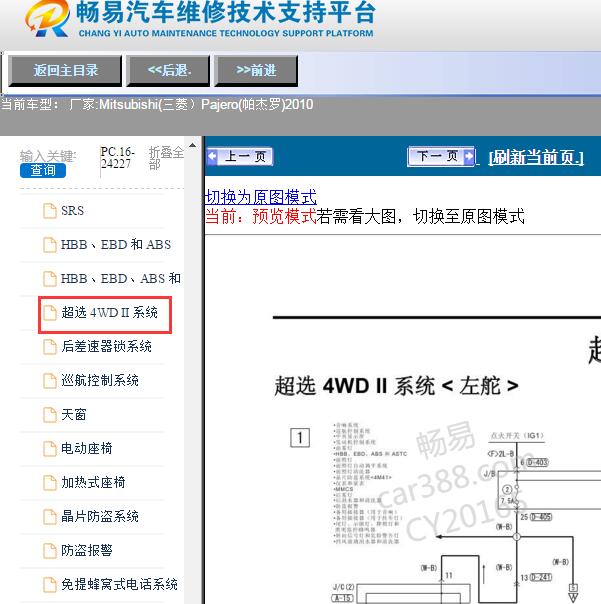601x604 pixels.
Task: Click the sidebar scroll-up arrow
Action: click(x=193, y=146)
